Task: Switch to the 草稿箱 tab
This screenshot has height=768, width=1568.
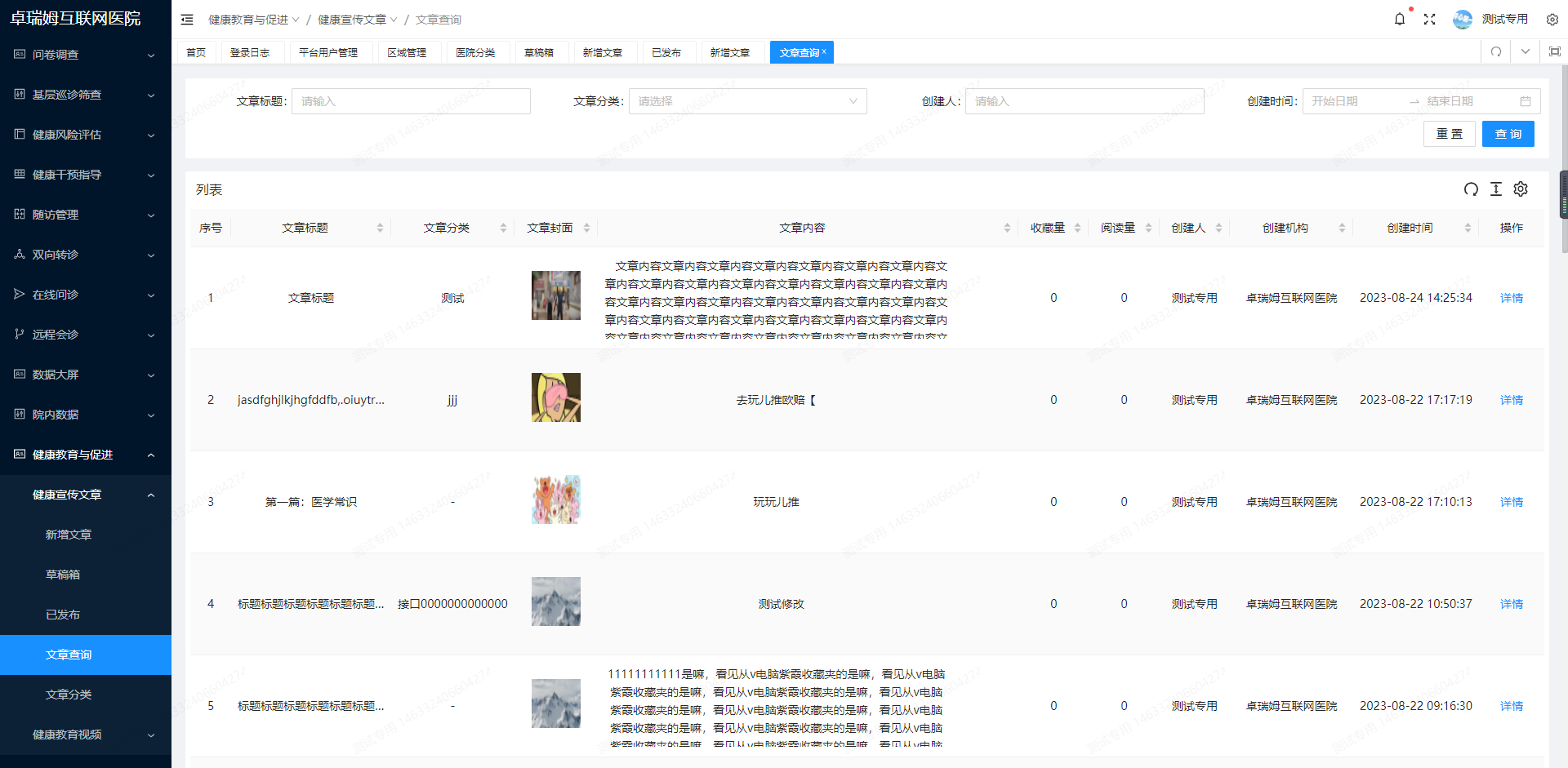Action: tap(538, 52)
